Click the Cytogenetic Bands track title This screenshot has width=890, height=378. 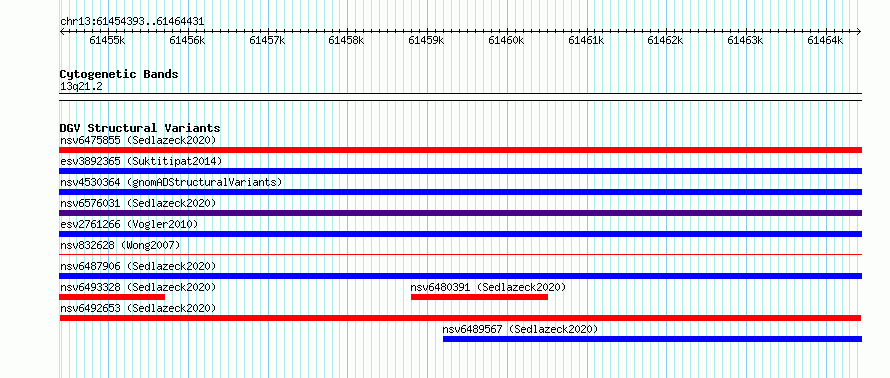click(119, 74)
